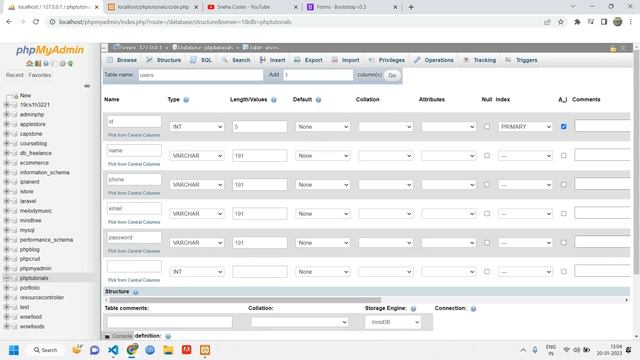Open the Console bar
The image size is (640, 360).
click(118, 336)
